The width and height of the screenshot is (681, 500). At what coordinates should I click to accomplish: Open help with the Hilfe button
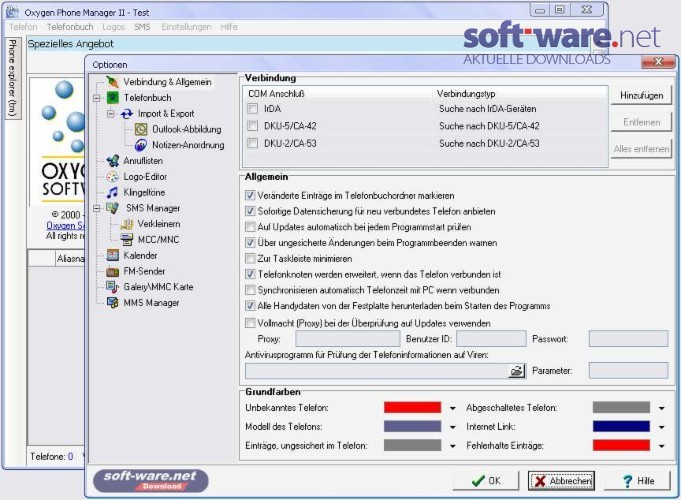(x=638, y=481)
